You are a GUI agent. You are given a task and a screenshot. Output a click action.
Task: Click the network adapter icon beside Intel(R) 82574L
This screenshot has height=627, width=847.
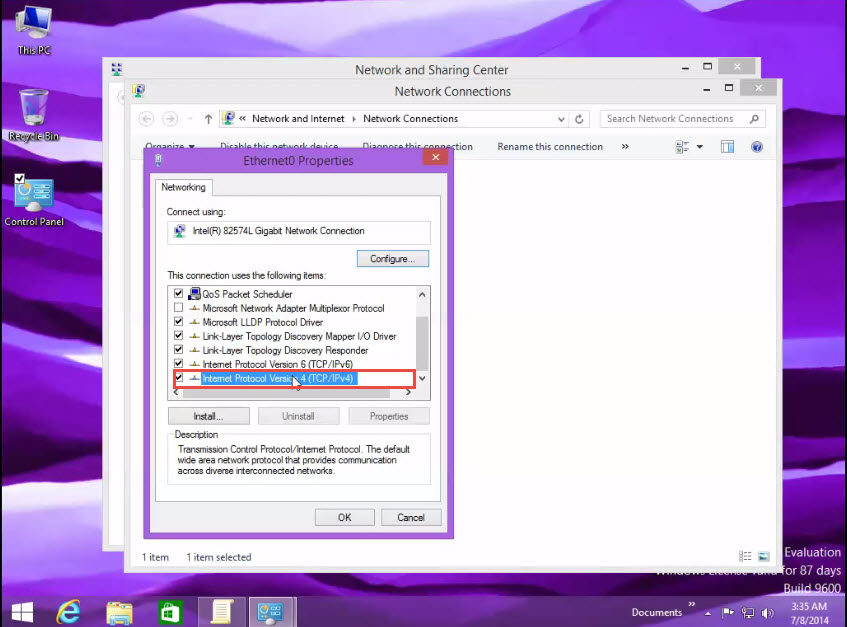[180, 231]
